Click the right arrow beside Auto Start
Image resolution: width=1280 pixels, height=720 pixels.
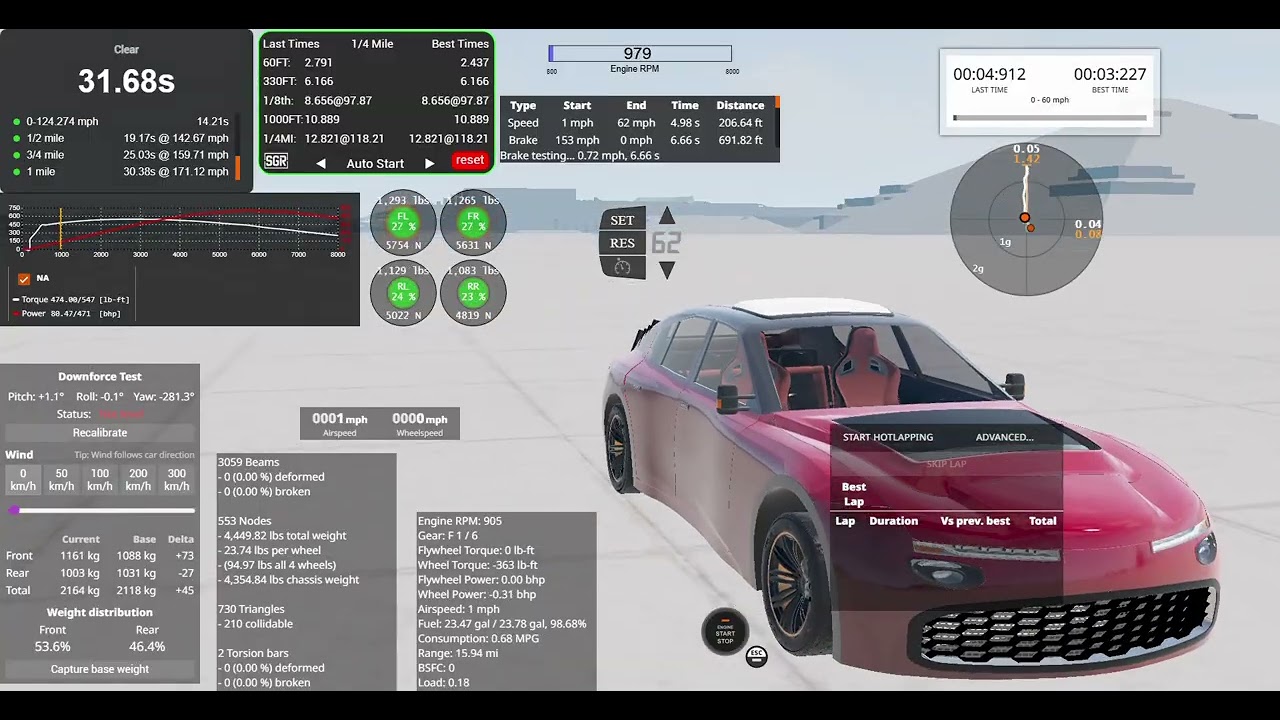click(x=429, y=163)
